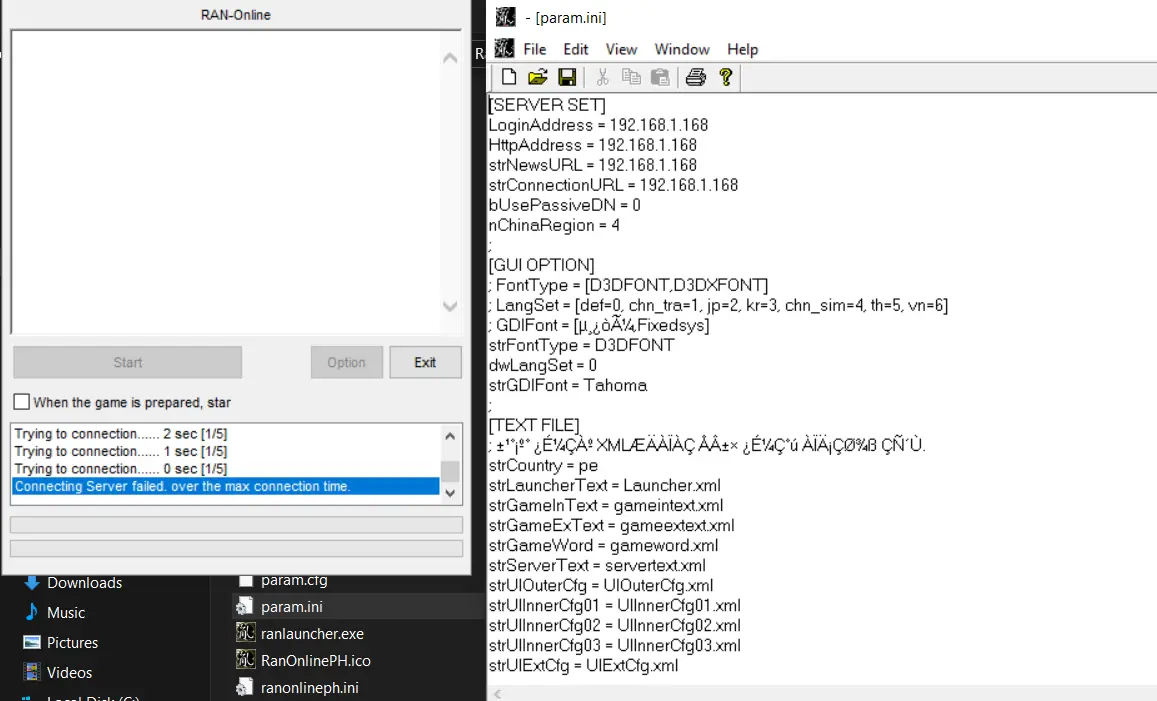Click the strNewsURL line in editor
1157x701 pixels.
click(x=593, y=165)
